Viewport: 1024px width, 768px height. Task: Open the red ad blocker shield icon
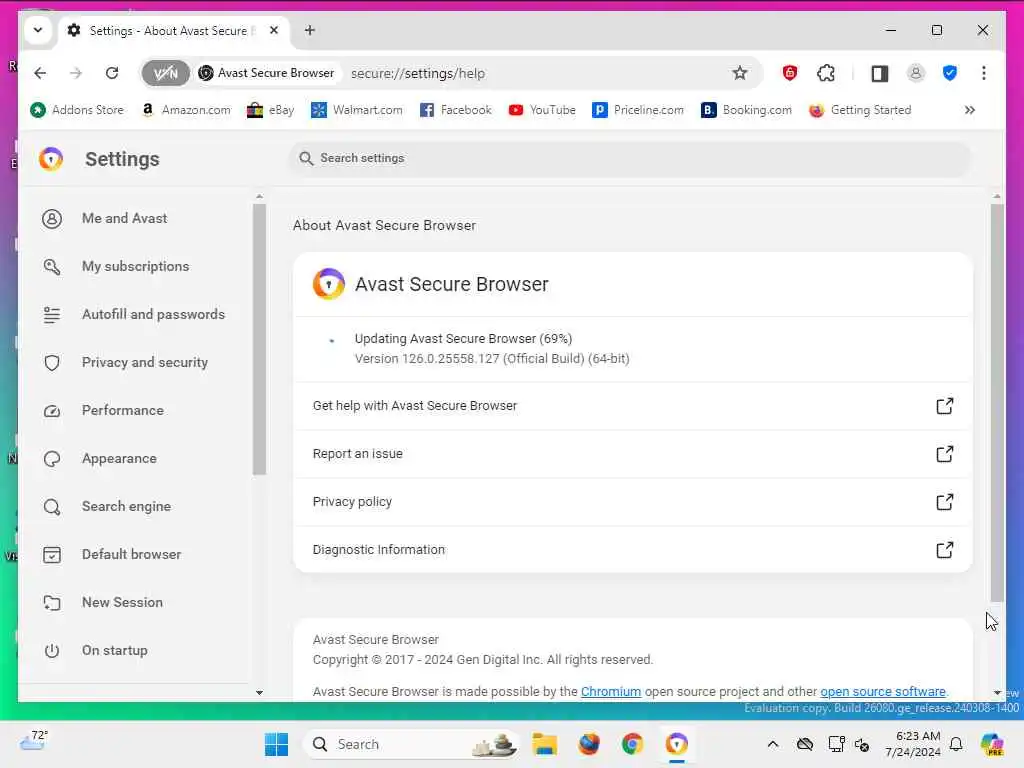click(x=790, y=73)
